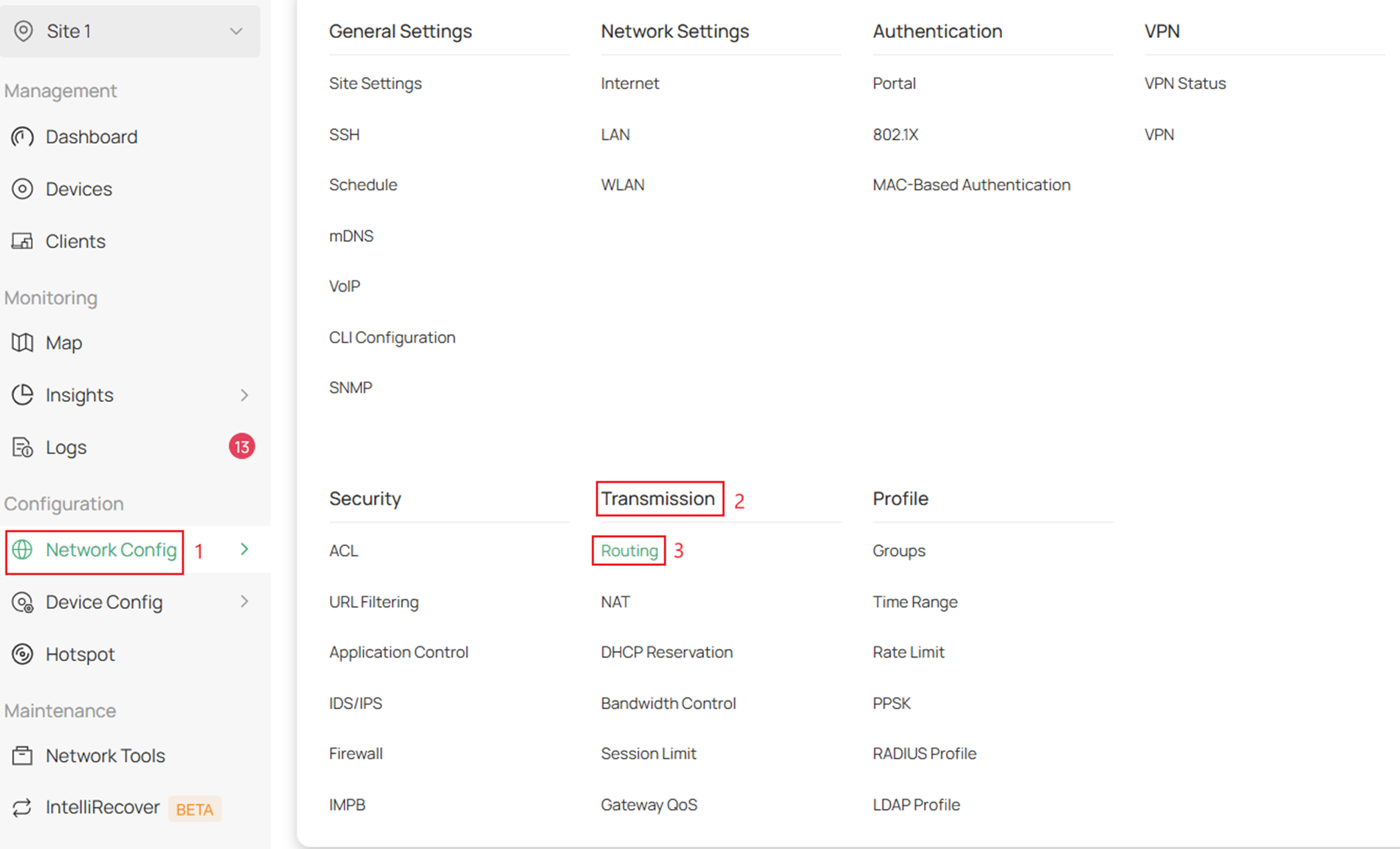Open Gateway QoS settings
1400x849 pixels.
(649, 805)
